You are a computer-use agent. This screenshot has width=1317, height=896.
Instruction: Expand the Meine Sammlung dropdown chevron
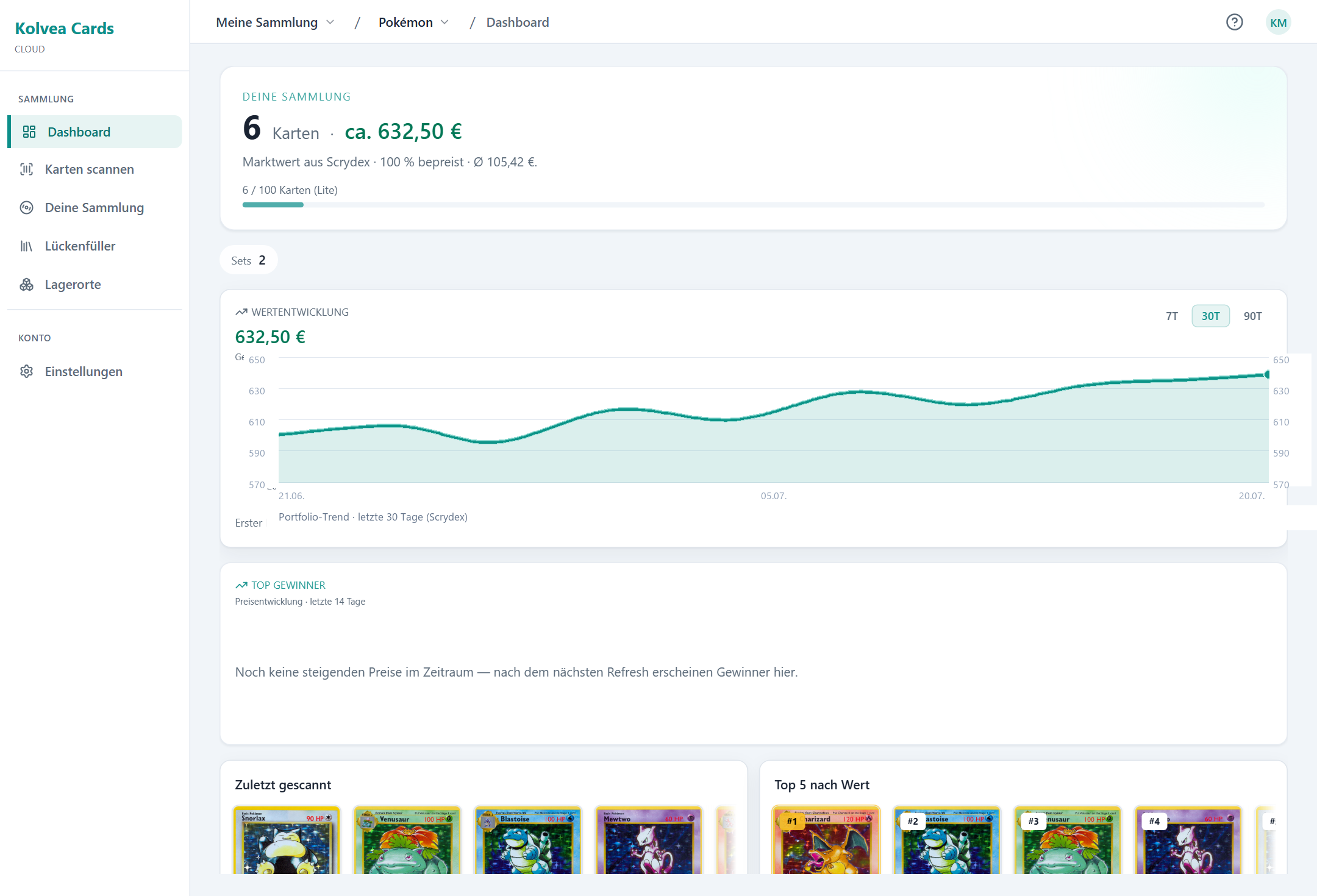(330, 23)
